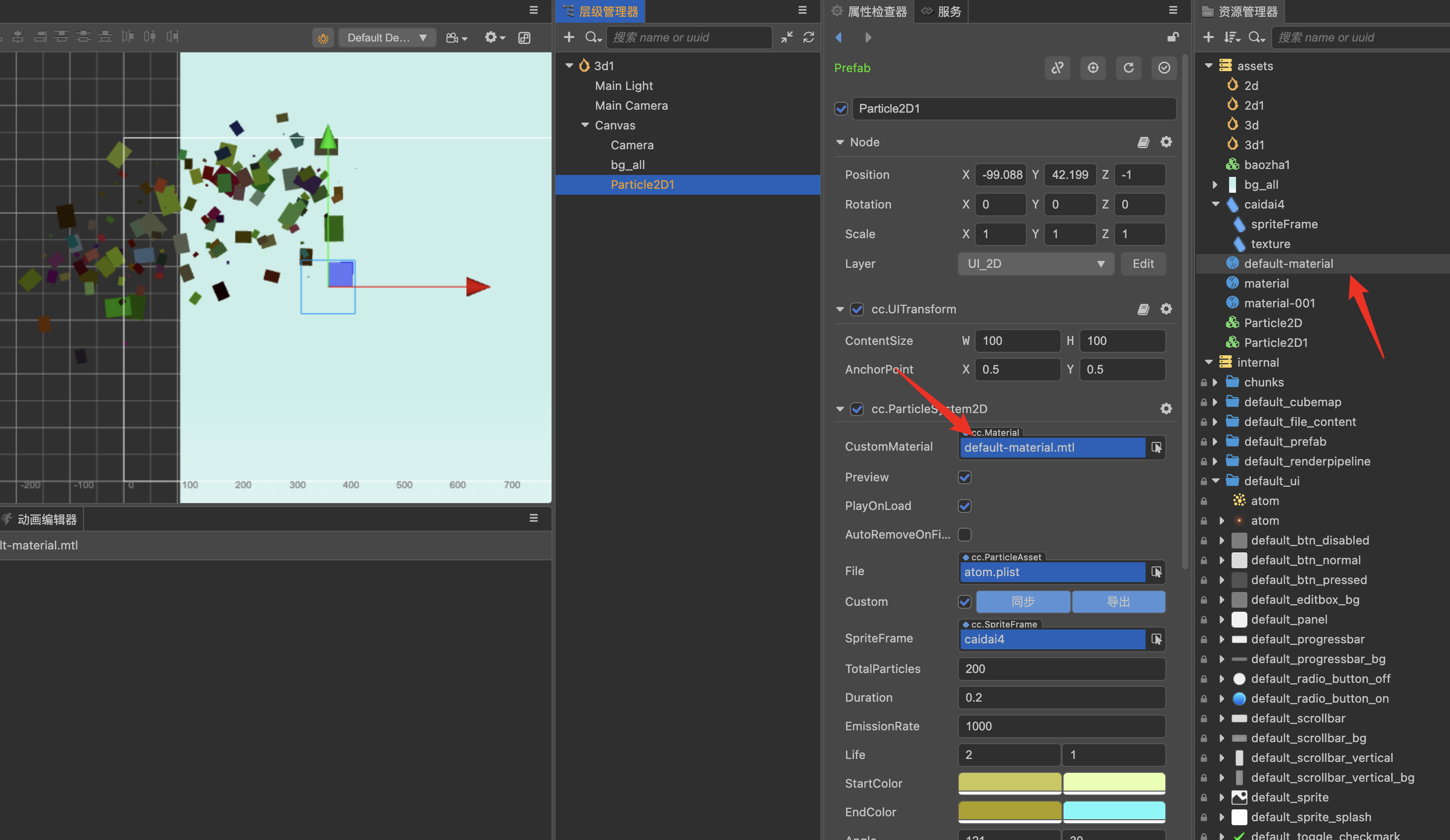Collapse the cc.UITransform section
This screenshot has height=840, width=1450.
tap(840, 309)
